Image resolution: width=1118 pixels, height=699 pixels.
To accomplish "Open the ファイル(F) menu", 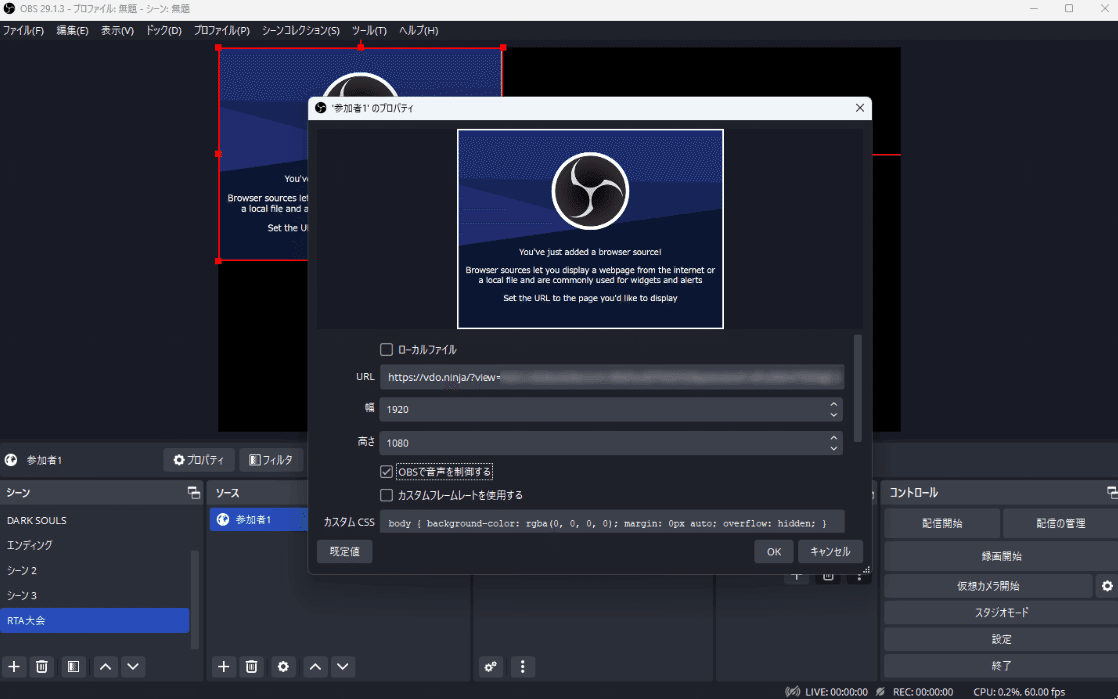I will coord(23,31).
